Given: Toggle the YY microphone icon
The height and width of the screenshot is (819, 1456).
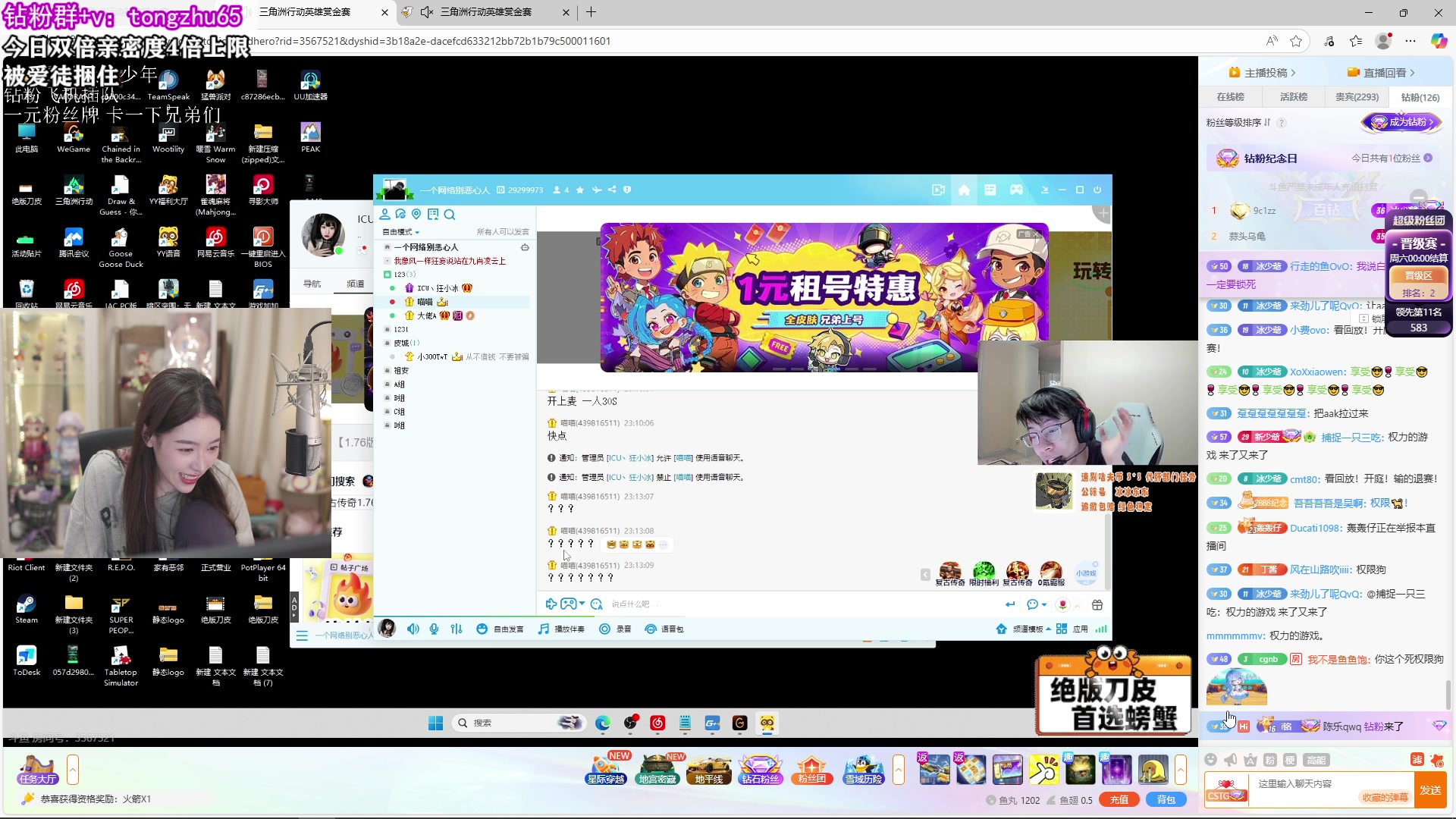Looking at the screenshot, I should click(x=434, y=629).
